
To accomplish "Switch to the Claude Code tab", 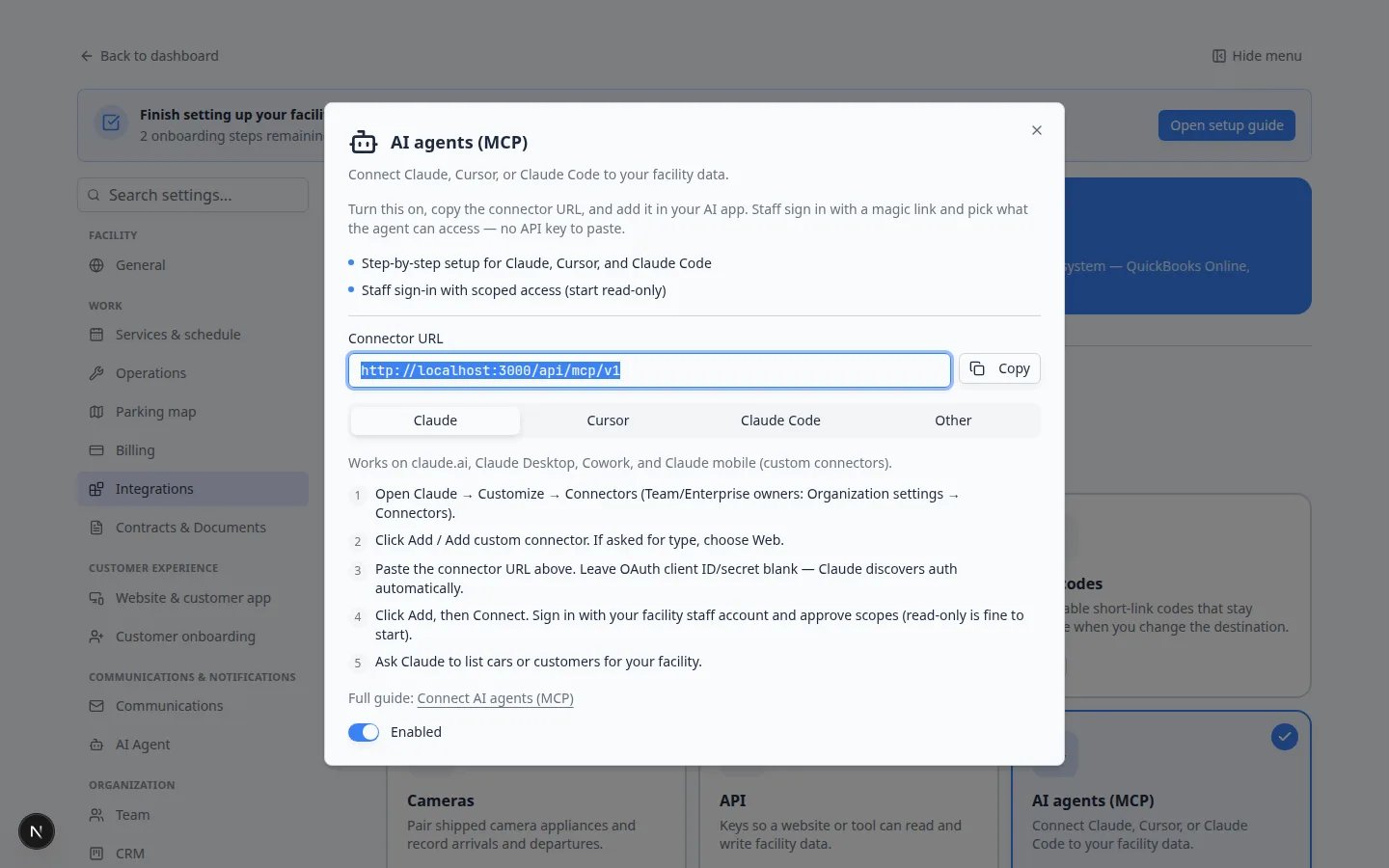I will coord(780,420).
